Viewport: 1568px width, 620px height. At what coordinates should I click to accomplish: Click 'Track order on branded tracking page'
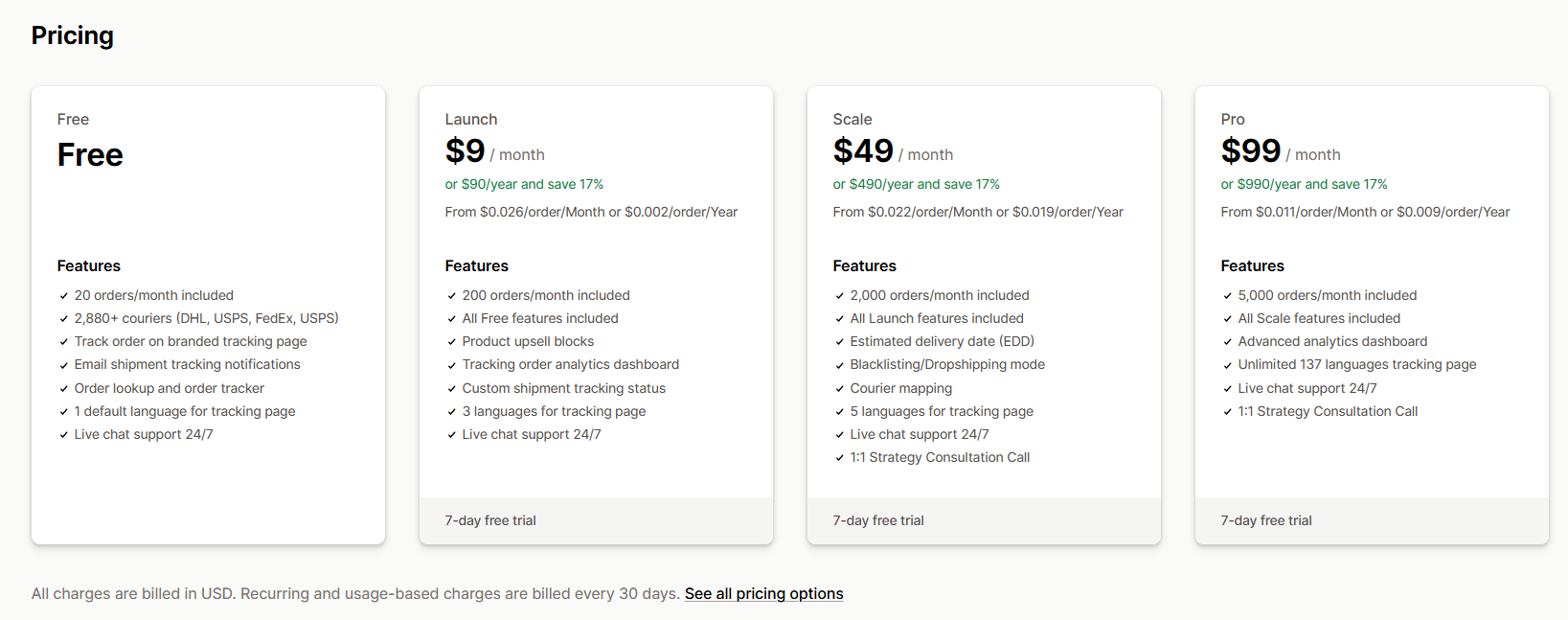191,341
